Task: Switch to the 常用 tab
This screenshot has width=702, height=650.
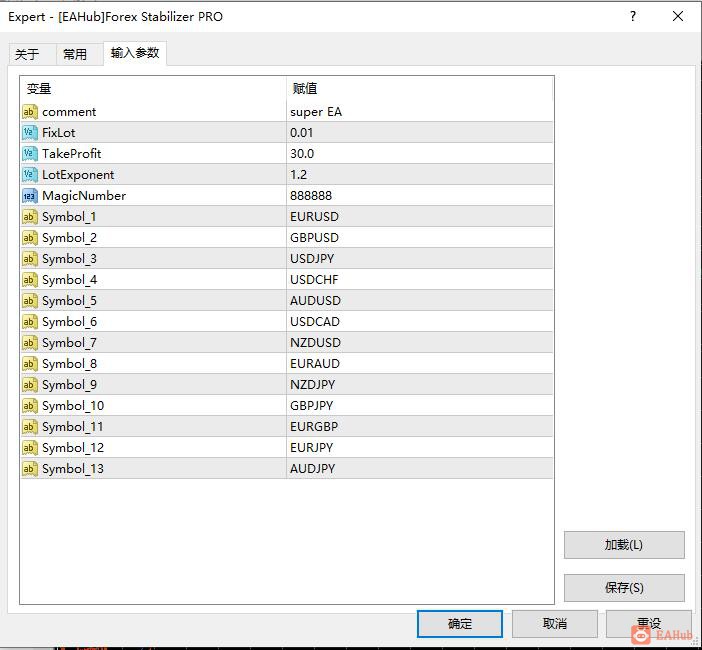Action: pos(79,54)
